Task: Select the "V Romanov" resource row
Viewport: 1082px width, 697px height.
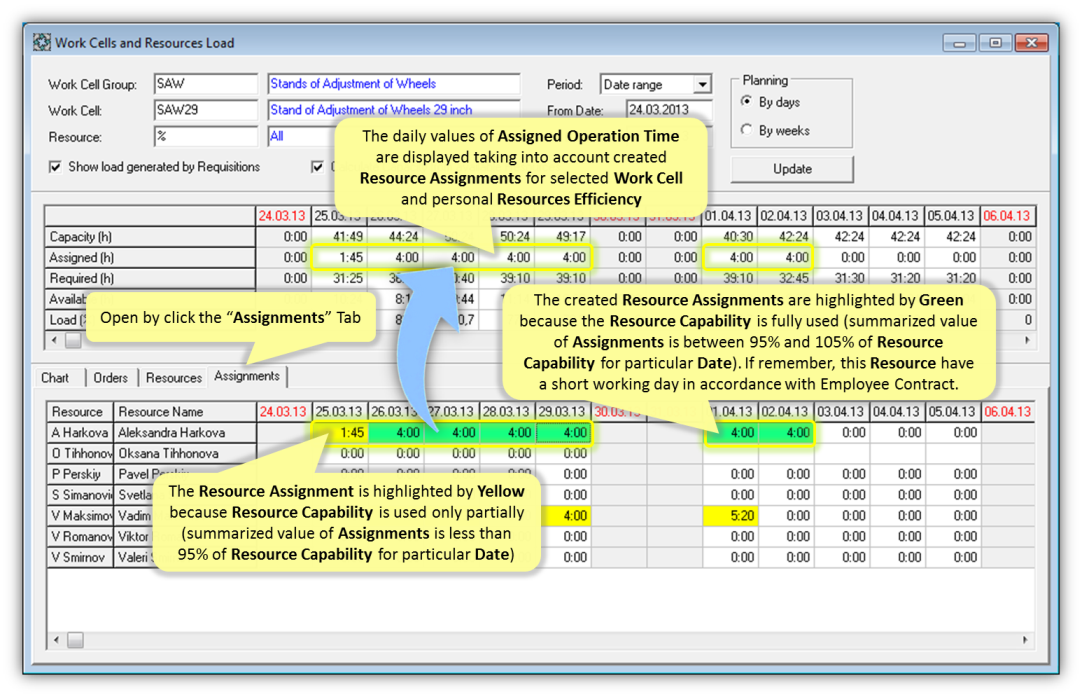Action: pos(80,536)
